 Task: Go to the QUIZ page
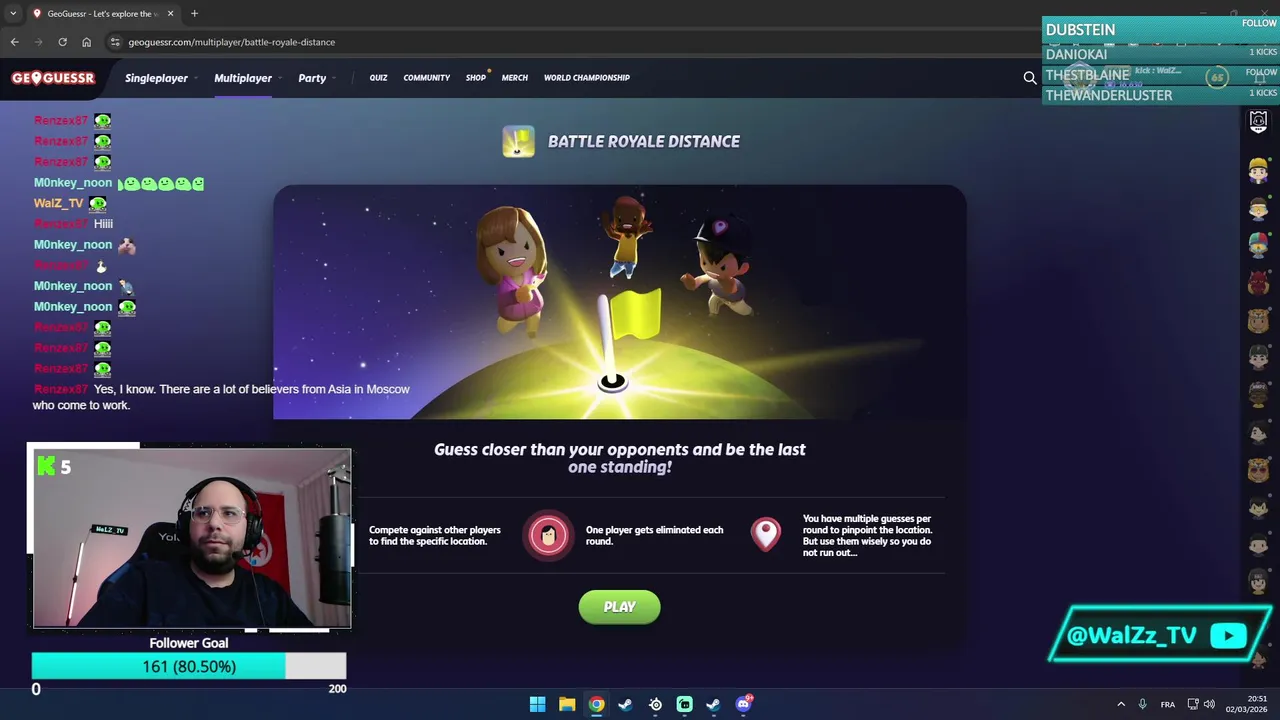coord(378,78)
